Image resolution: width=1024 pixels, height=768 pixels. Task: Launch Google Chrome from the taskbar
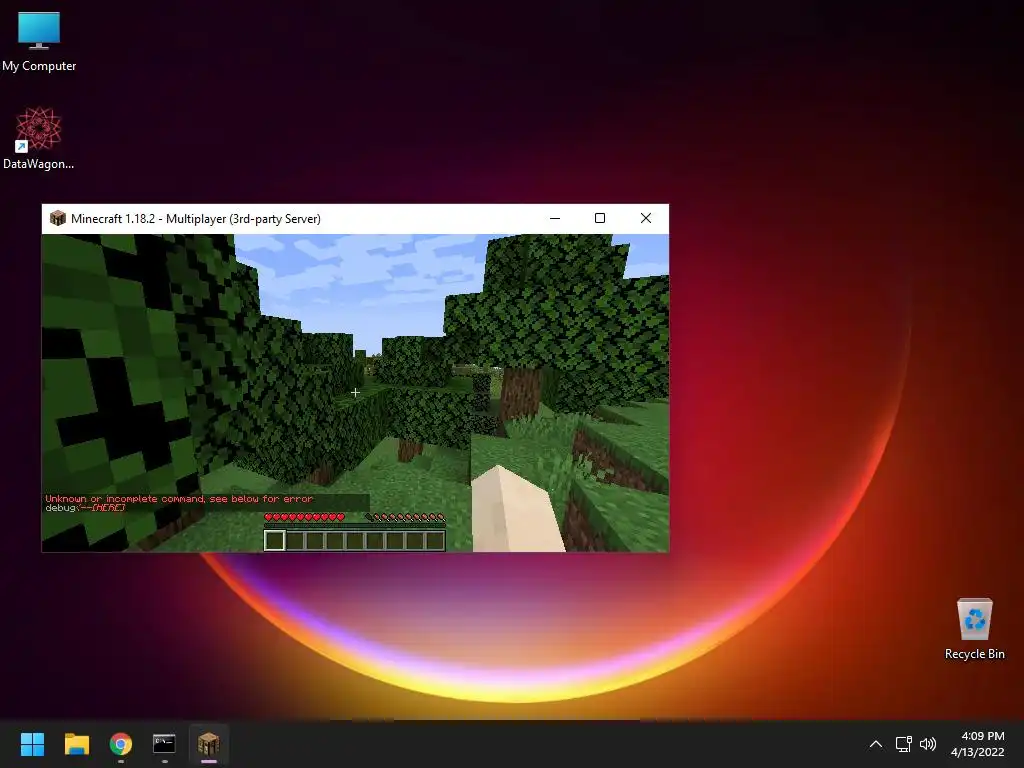point(121,744)
